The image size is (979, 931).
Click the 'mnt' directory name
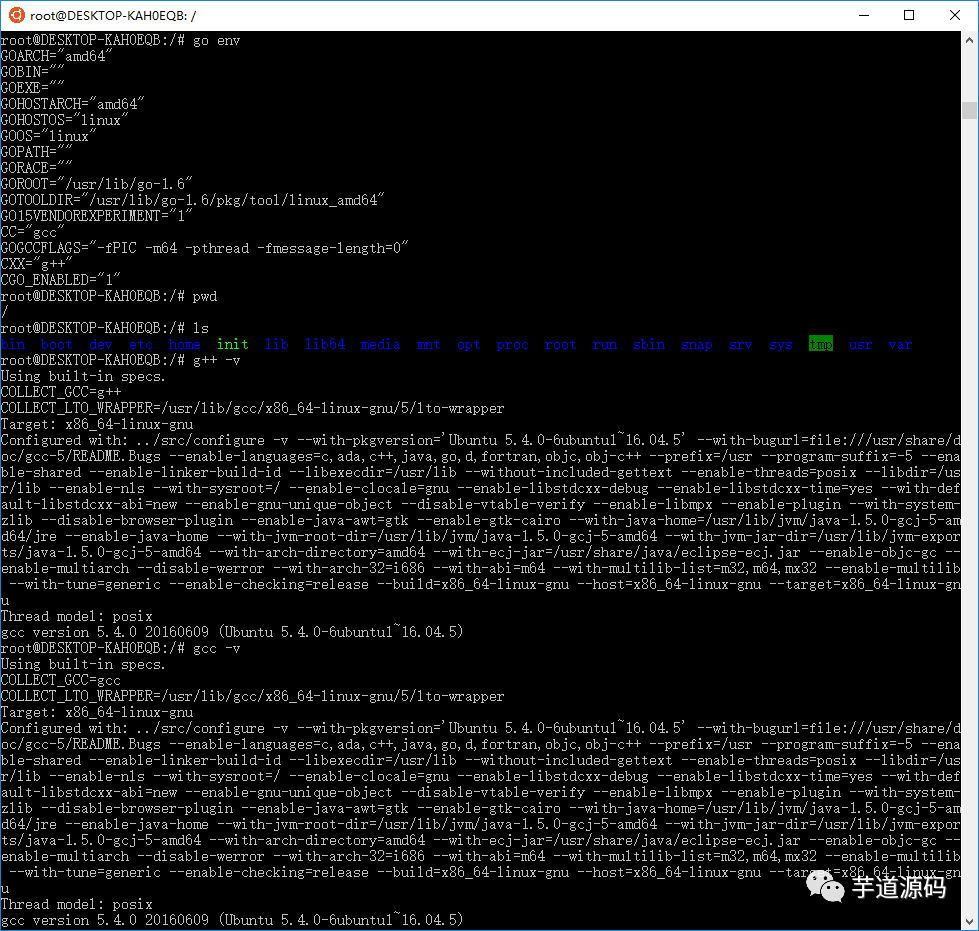click(428, 345)
